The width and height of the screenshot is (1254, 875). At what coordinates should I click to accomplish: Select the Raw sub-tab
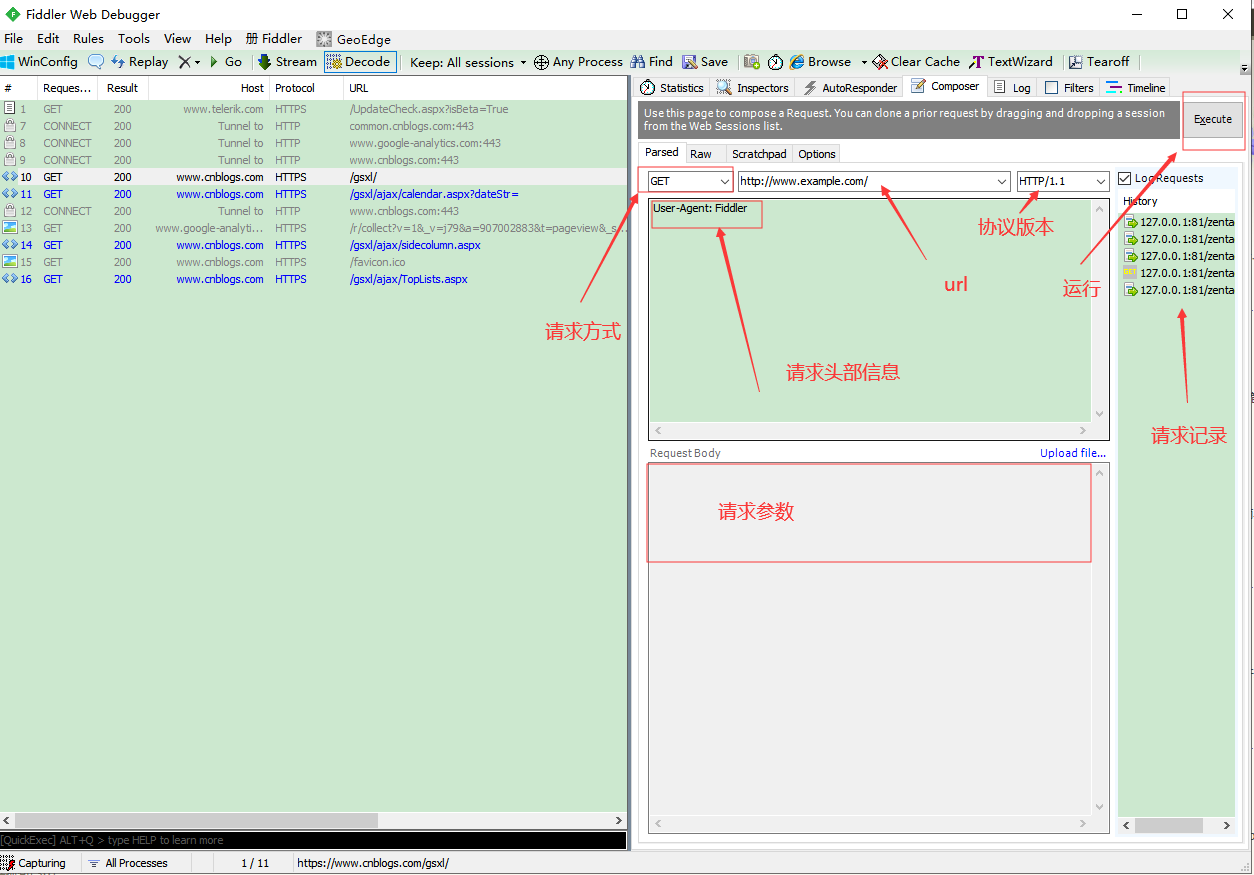pyautogui.click(x=701, y=153)
